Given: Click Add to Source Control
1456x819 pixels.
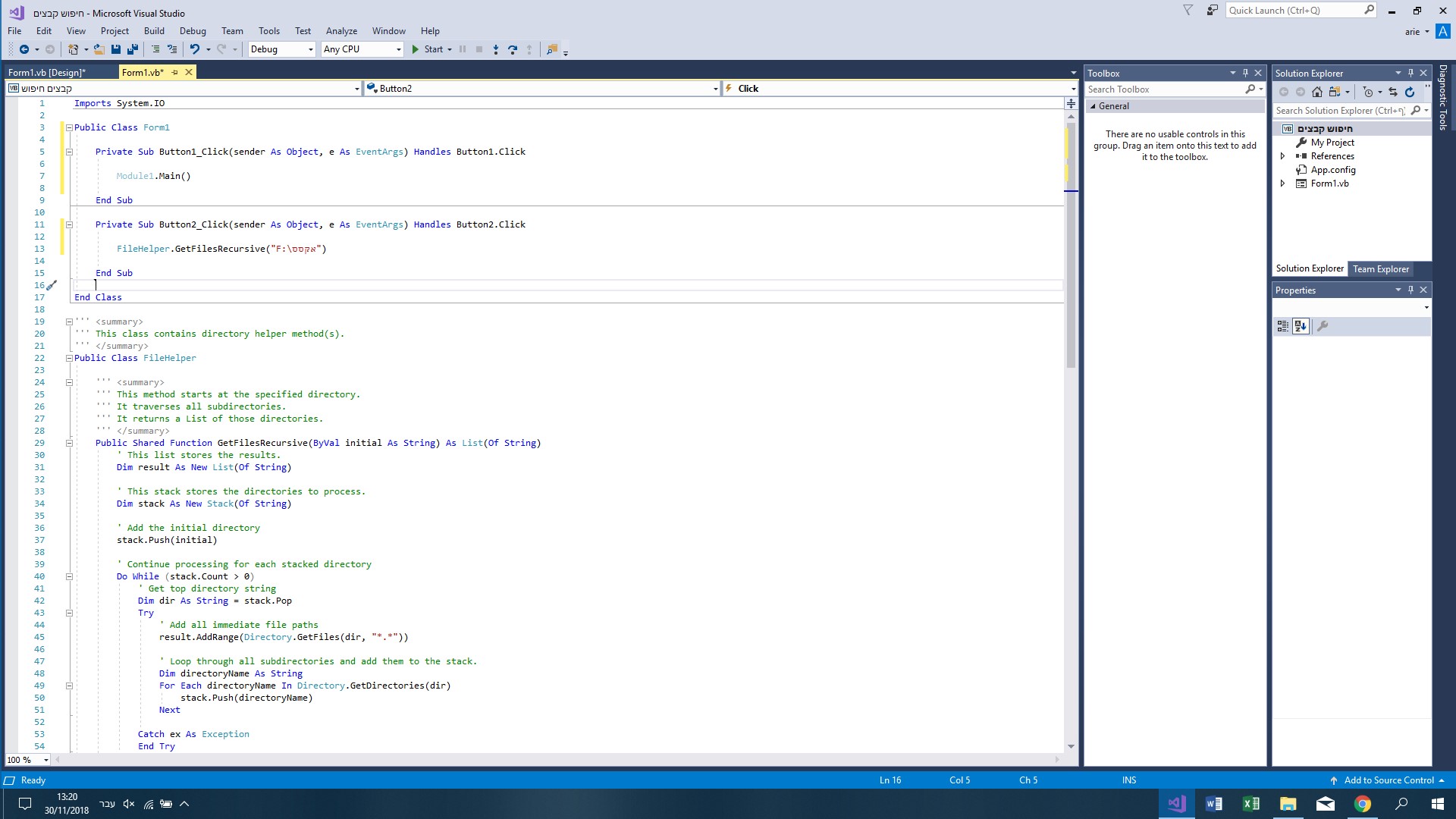Looking at the screenshot, I should [1389, 780].
